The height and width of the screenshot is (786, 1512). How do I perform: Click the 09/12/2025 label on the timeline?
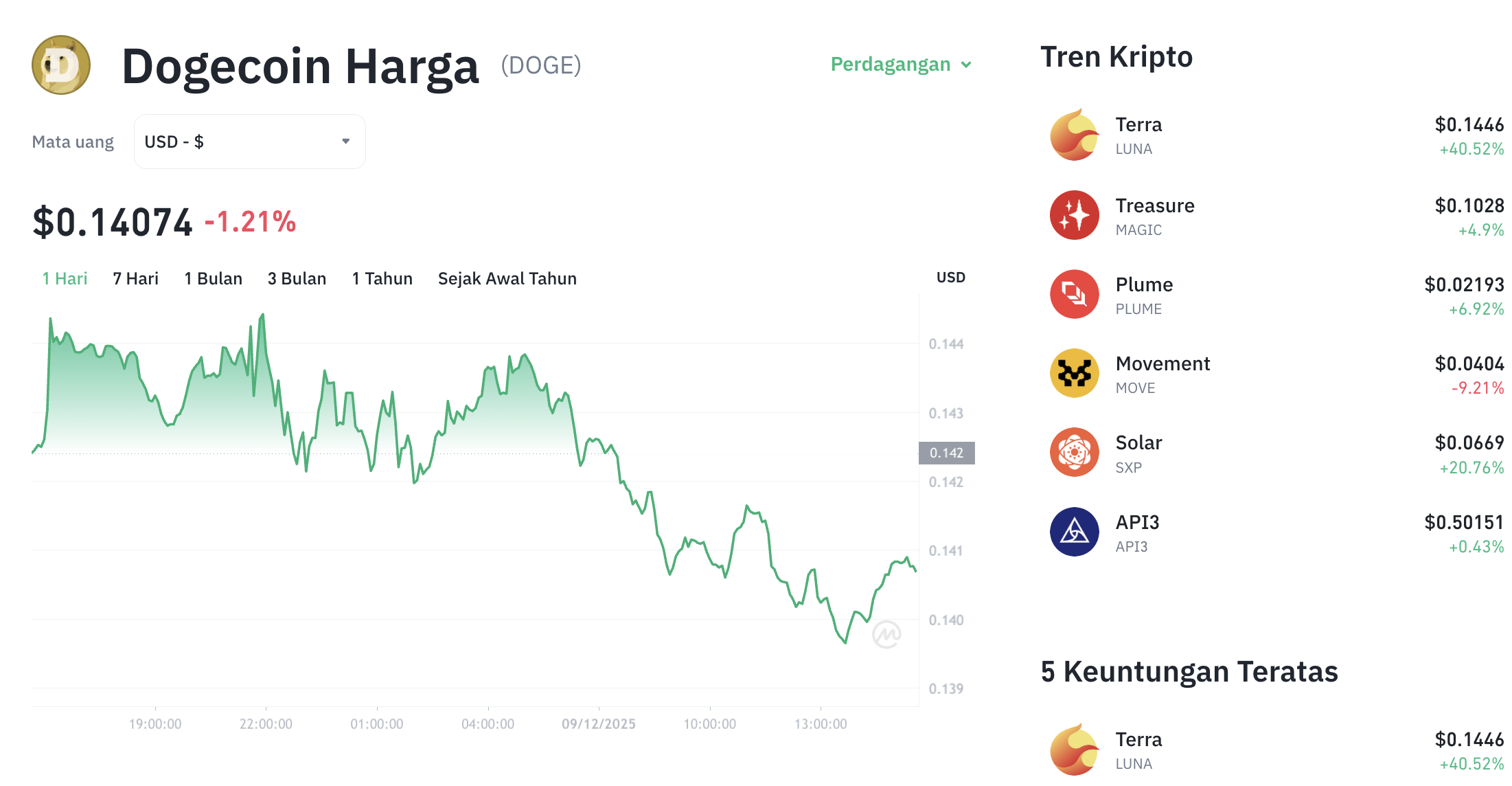599,723
